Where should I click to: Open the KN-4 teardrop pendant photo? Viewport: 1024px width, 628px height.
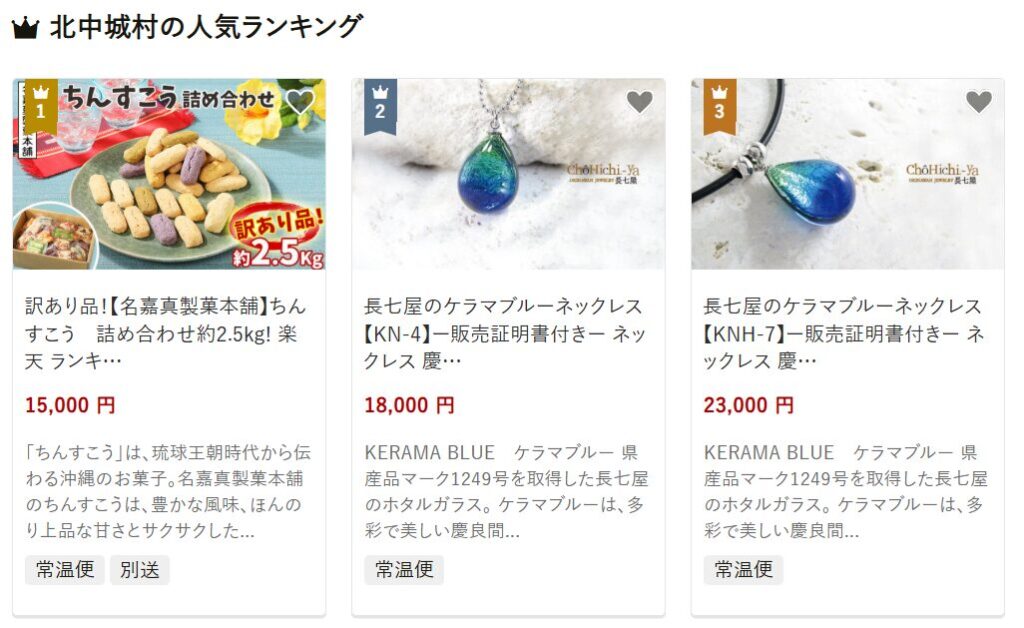point(508,174)
